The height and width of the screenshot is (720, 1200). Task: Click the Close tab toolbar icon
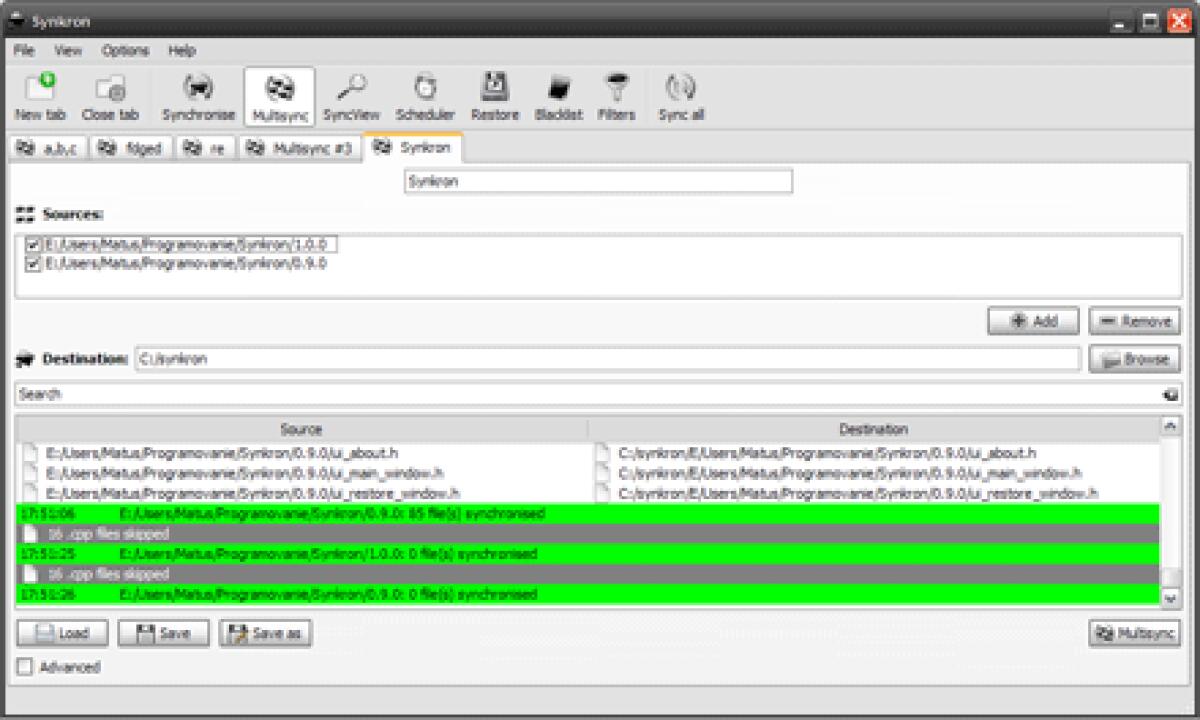(x=110, y=97)
